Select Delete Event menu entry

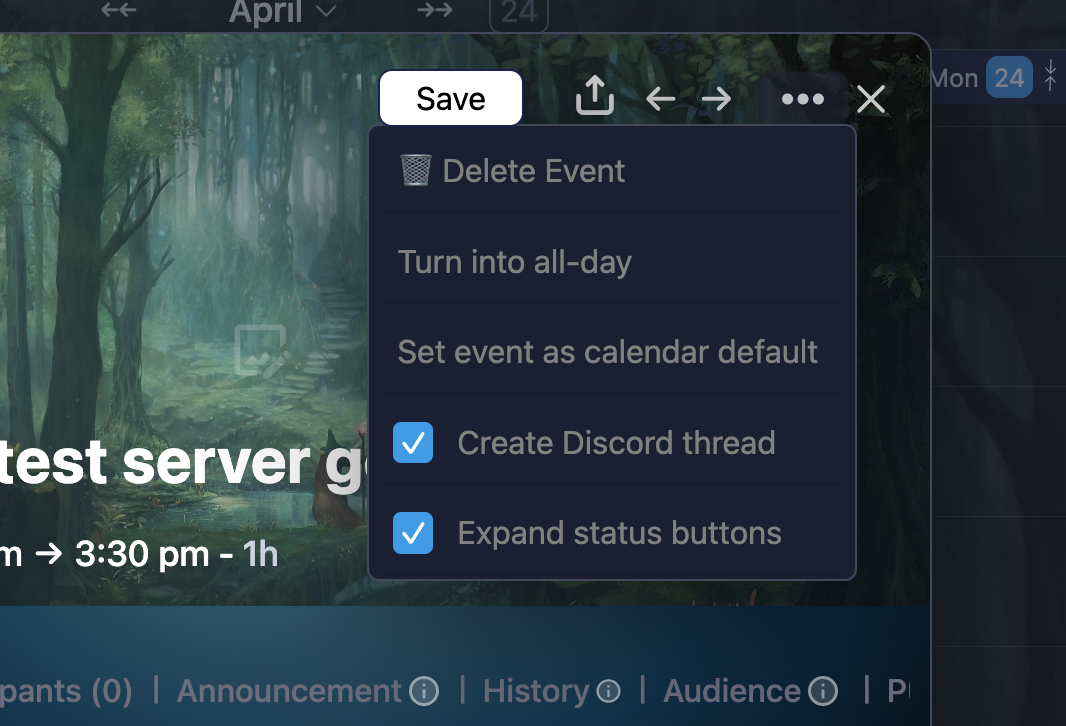[x=612, y=171]
